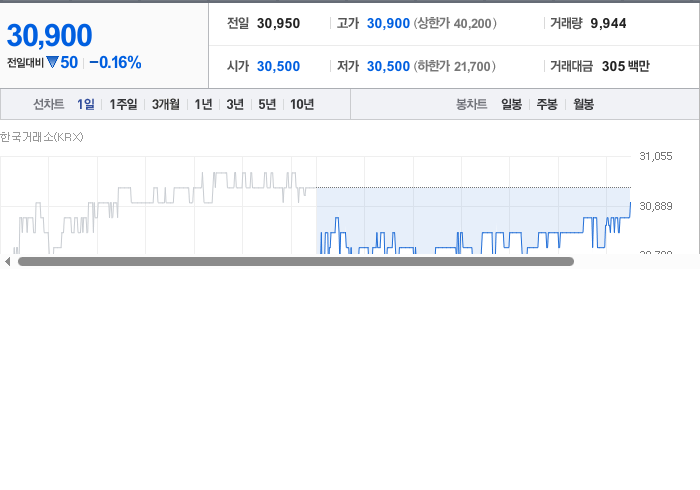
Task: Show the 5년 line chart
Action: click(267, 104)
